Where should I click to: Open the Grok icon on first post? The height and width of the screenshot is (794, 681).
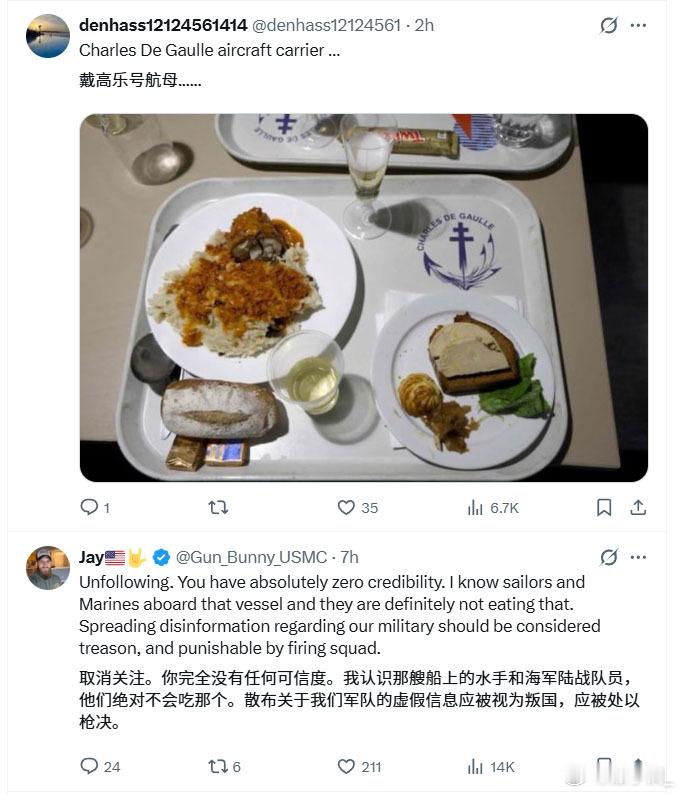coord(609,25)
